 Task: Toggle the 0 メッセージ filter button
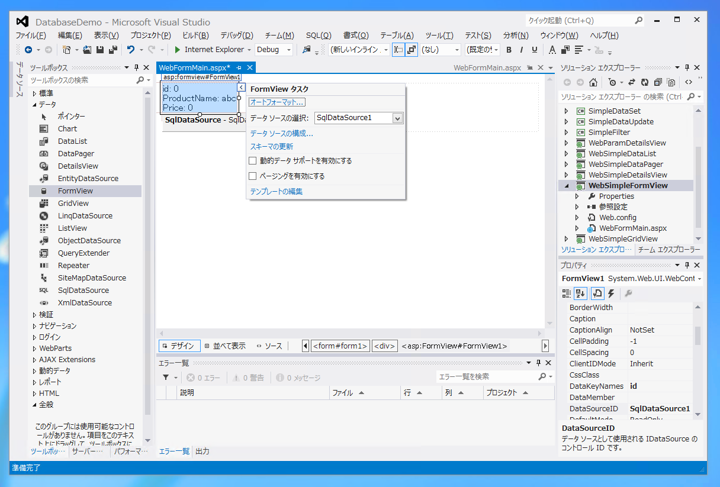pyautogui.click(x=298, y=378)
